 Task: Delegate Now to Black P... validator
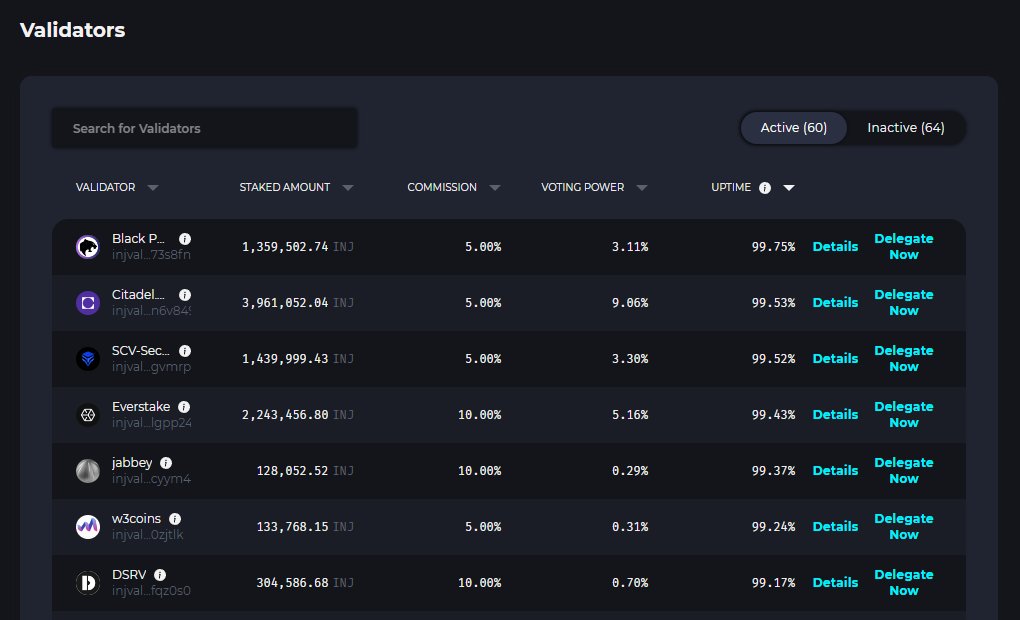(x=904, y=247)
